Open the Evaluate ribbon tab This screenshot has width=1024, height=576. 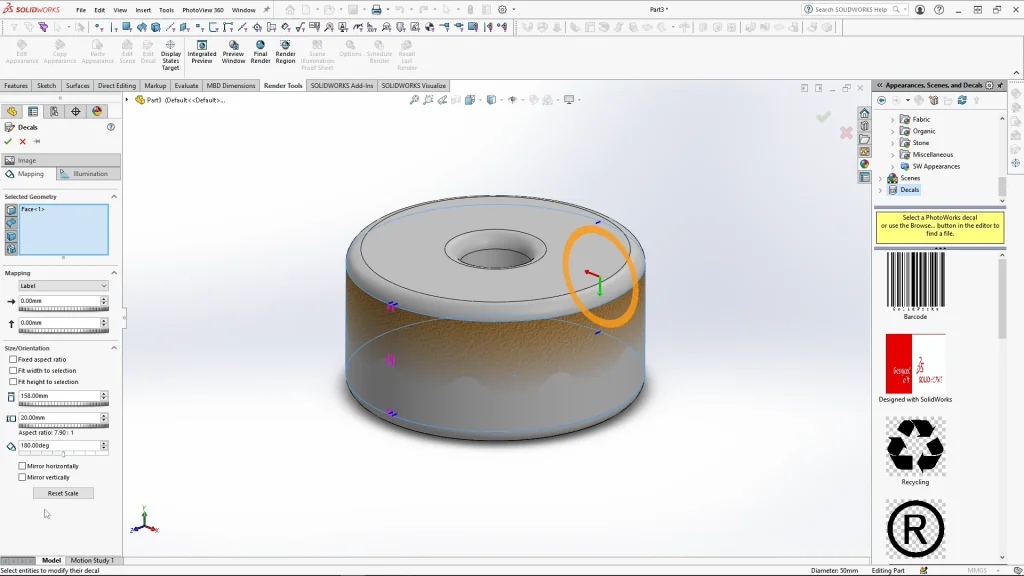tap(186, 86)
